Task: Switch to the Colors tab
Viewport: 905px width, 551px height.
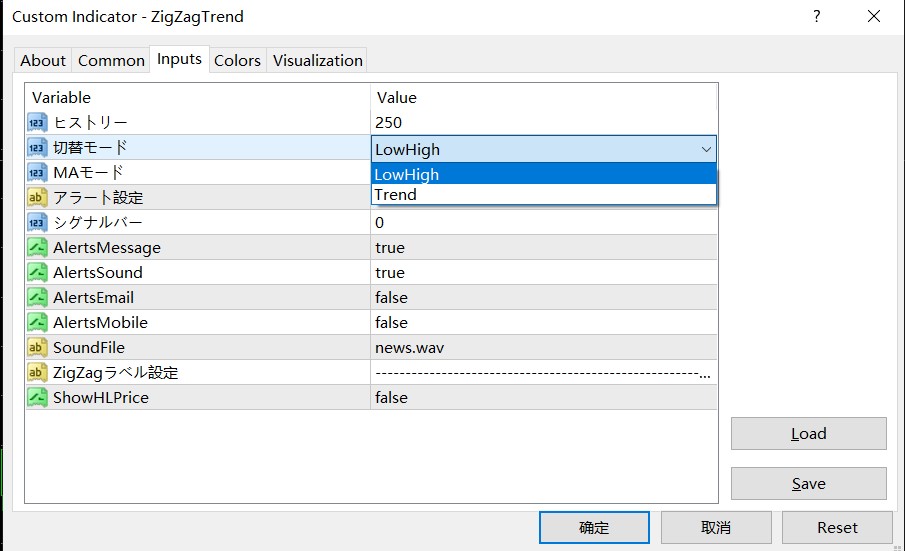Action: point(237,60)
